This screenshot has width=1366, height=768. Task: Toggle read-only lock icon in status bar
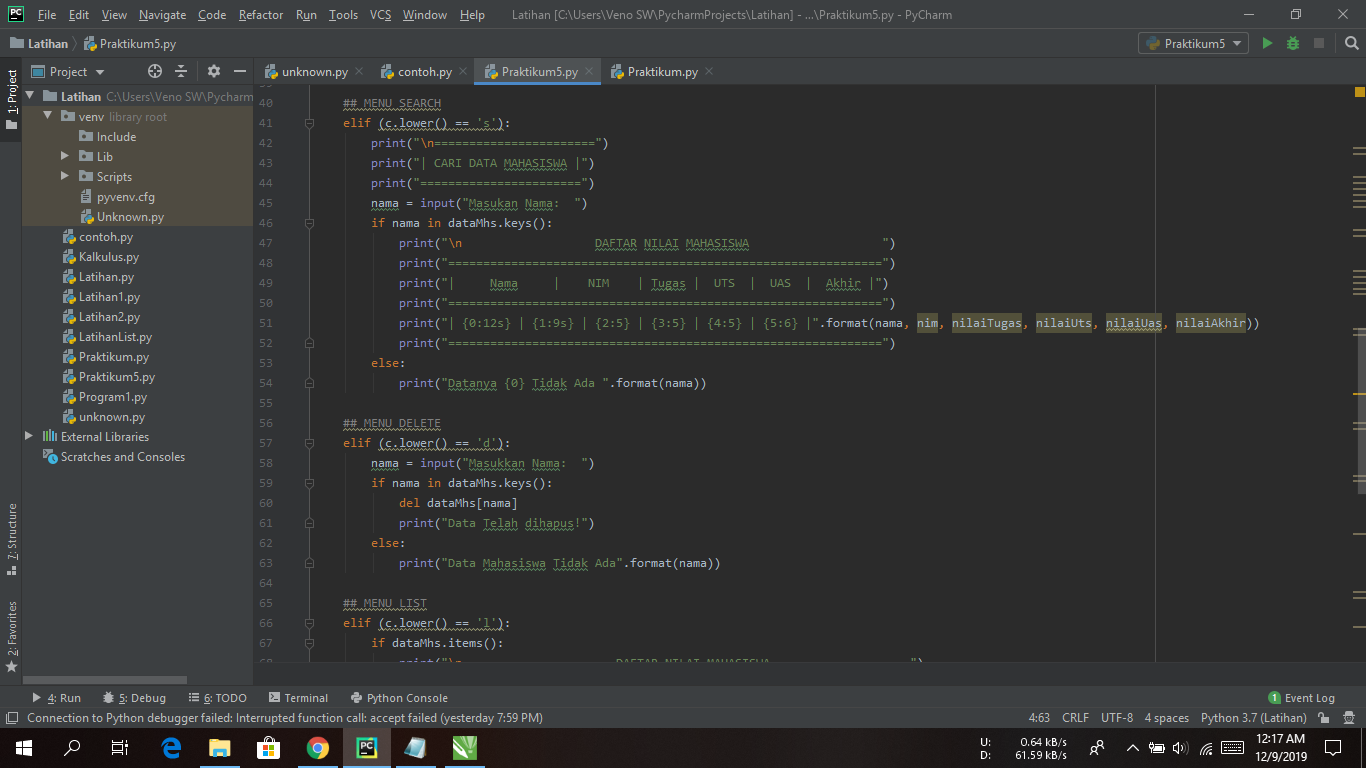click(x=1324, y=718)
